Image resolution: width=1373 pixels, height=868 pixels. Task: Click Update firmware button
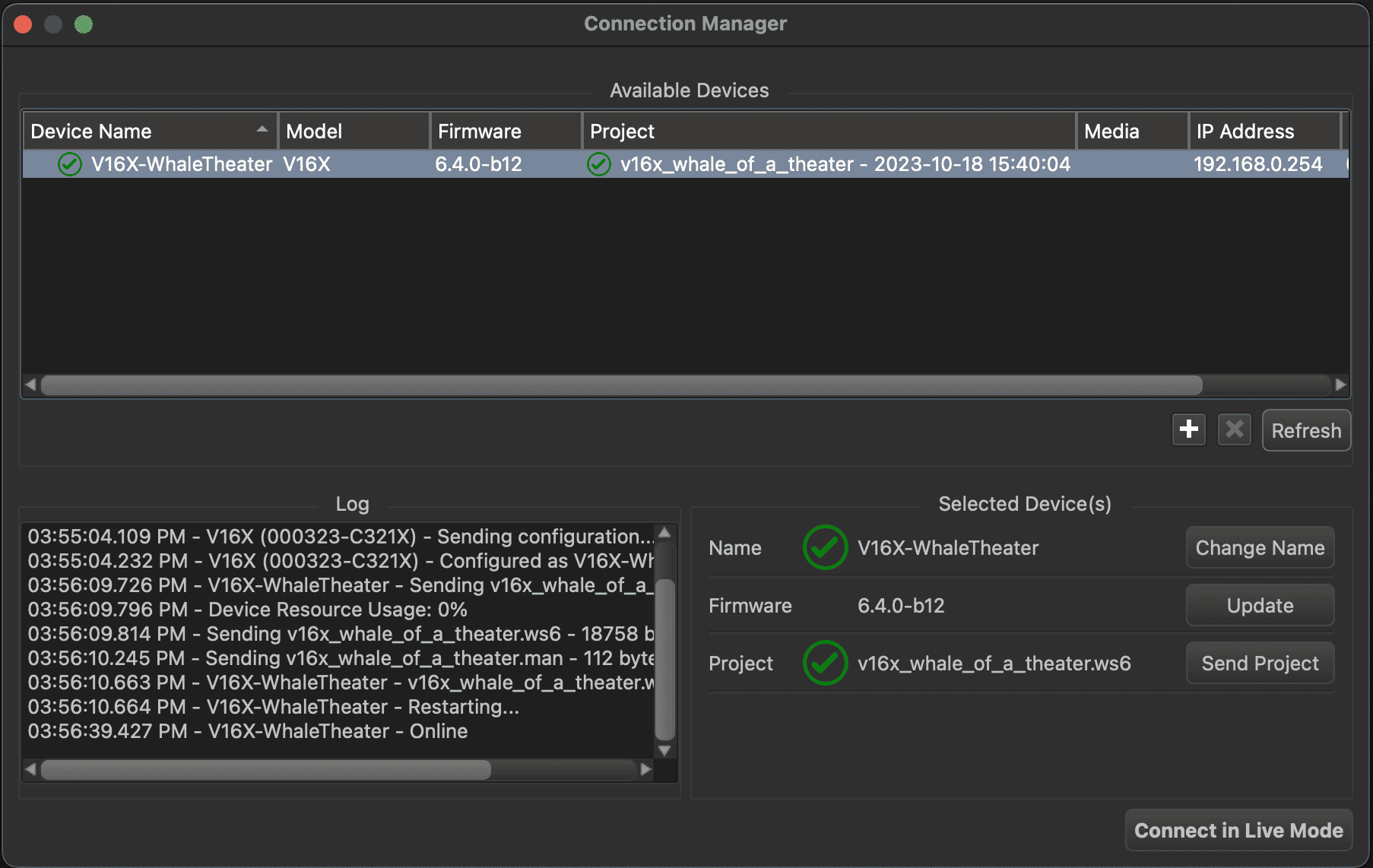[x=1260, y=605]
